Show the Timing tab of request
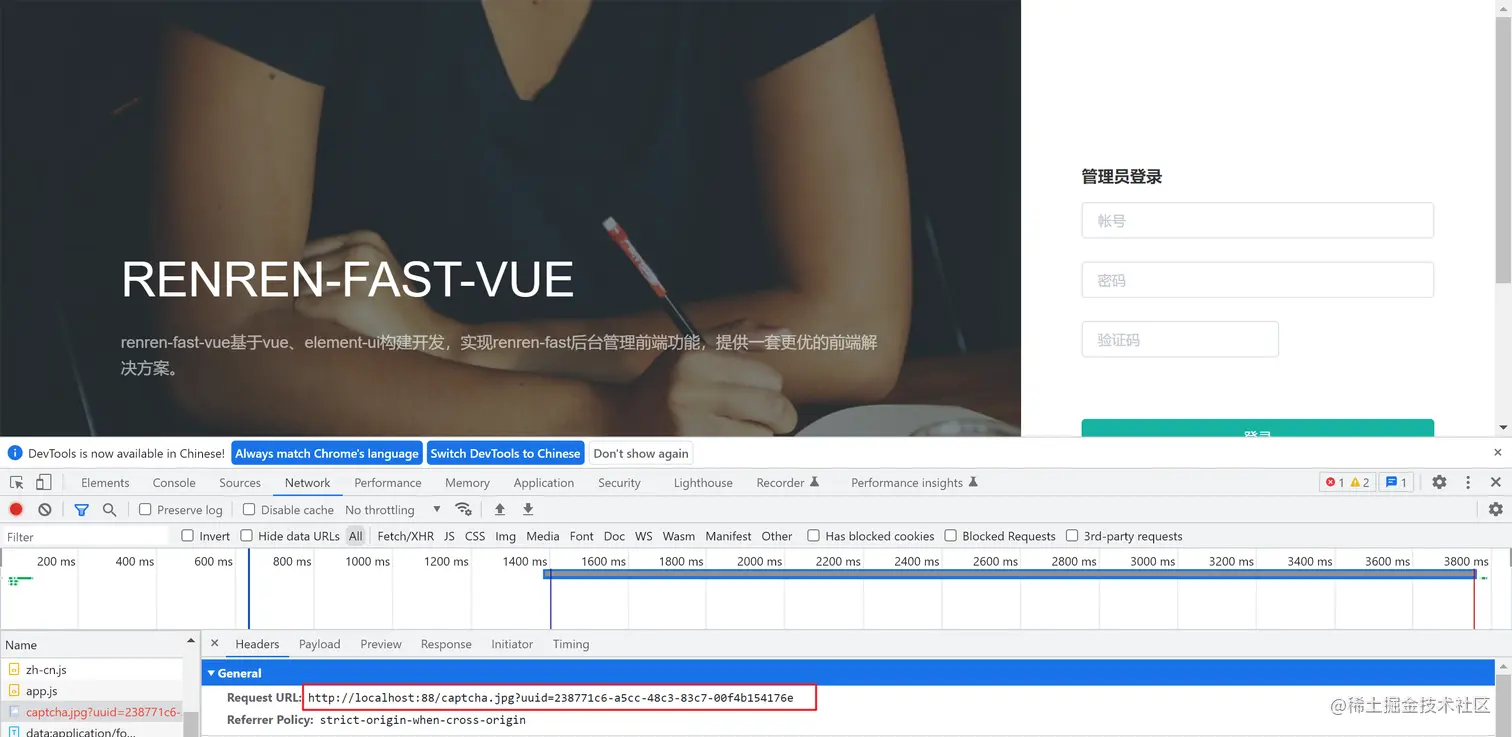The width and height of the screenshot is (1512, 737). (571, 644)
